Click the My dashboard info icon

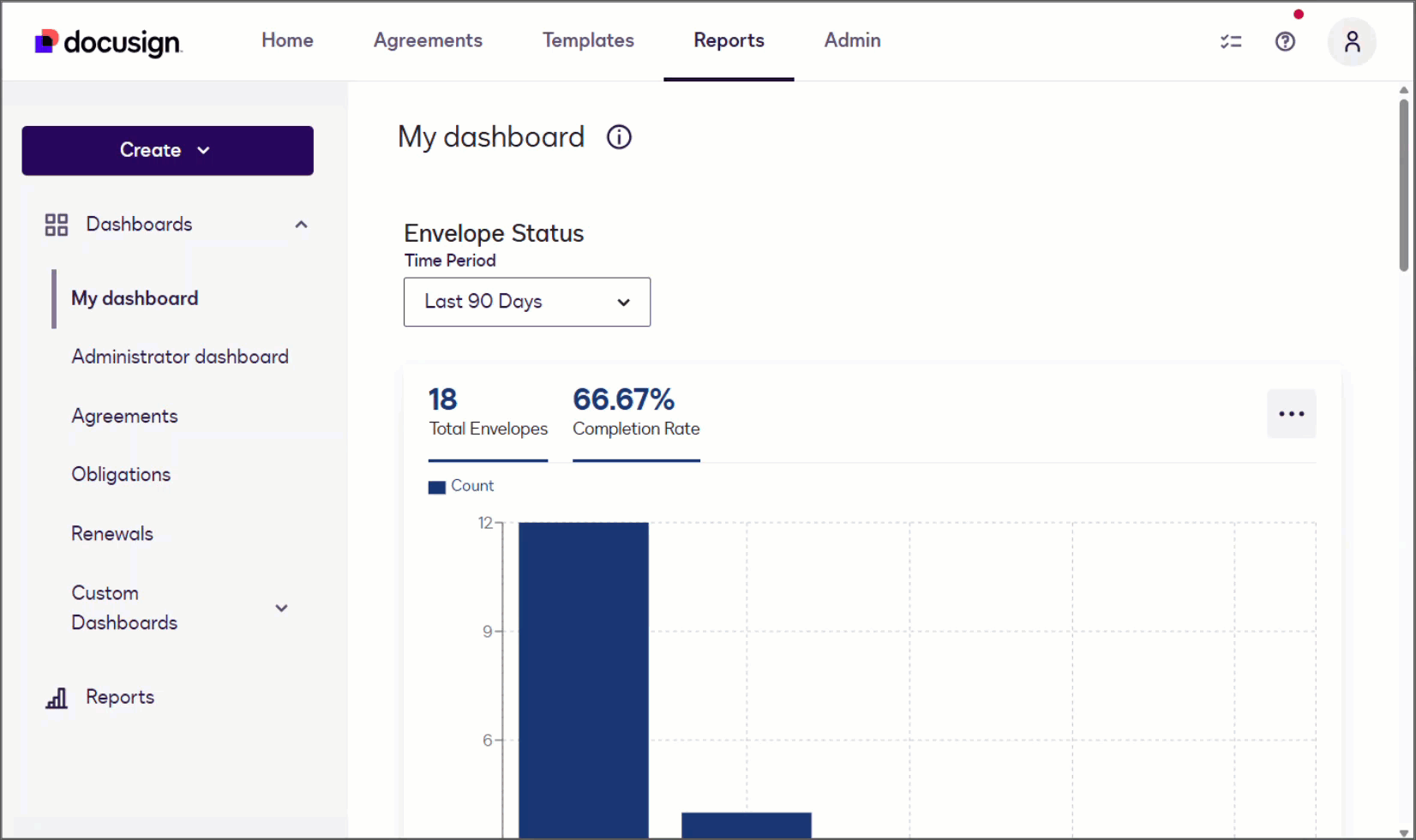pyautogui.click(x=619, y=137)
